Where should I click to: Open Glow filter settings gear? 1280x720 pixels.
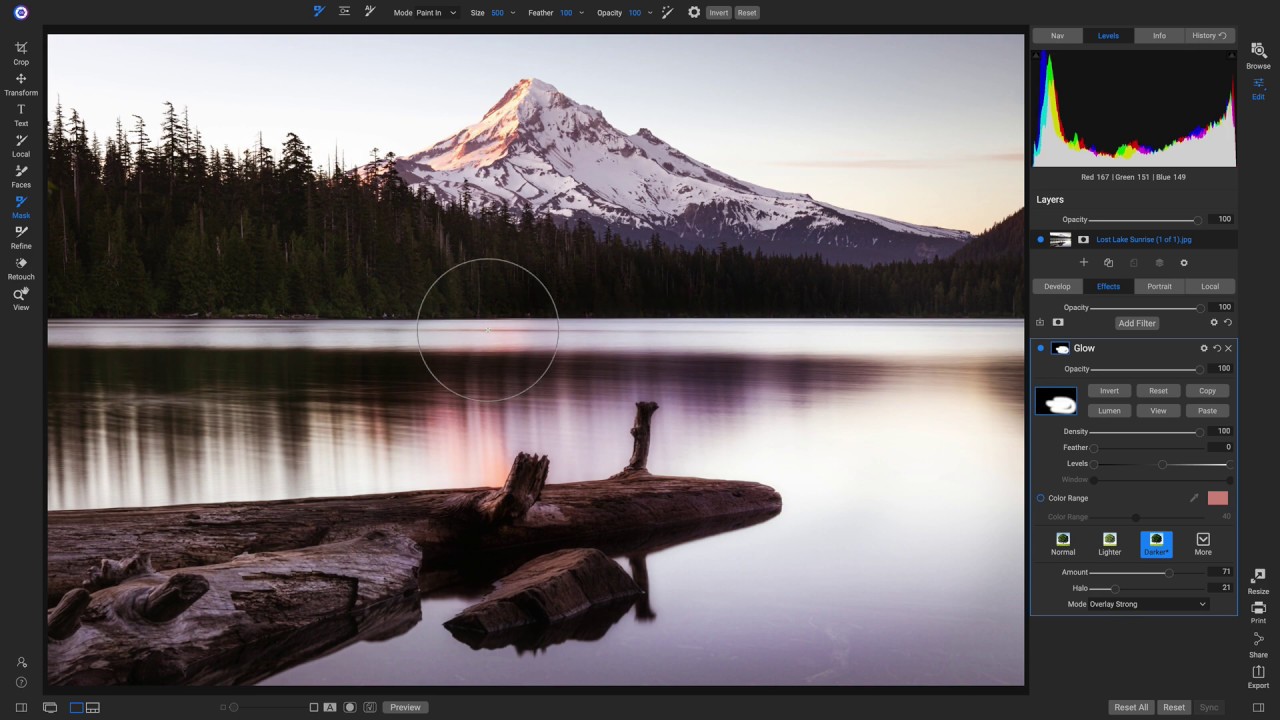(1204, 348)
